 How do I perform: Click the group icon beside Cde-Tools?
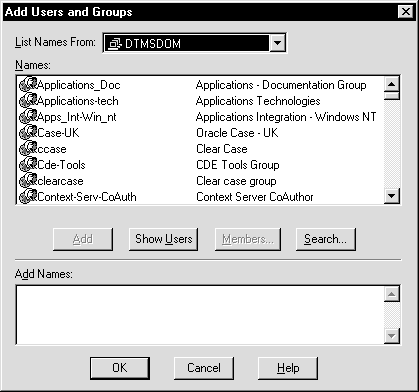pyautogui.click(x=28, y=165)
